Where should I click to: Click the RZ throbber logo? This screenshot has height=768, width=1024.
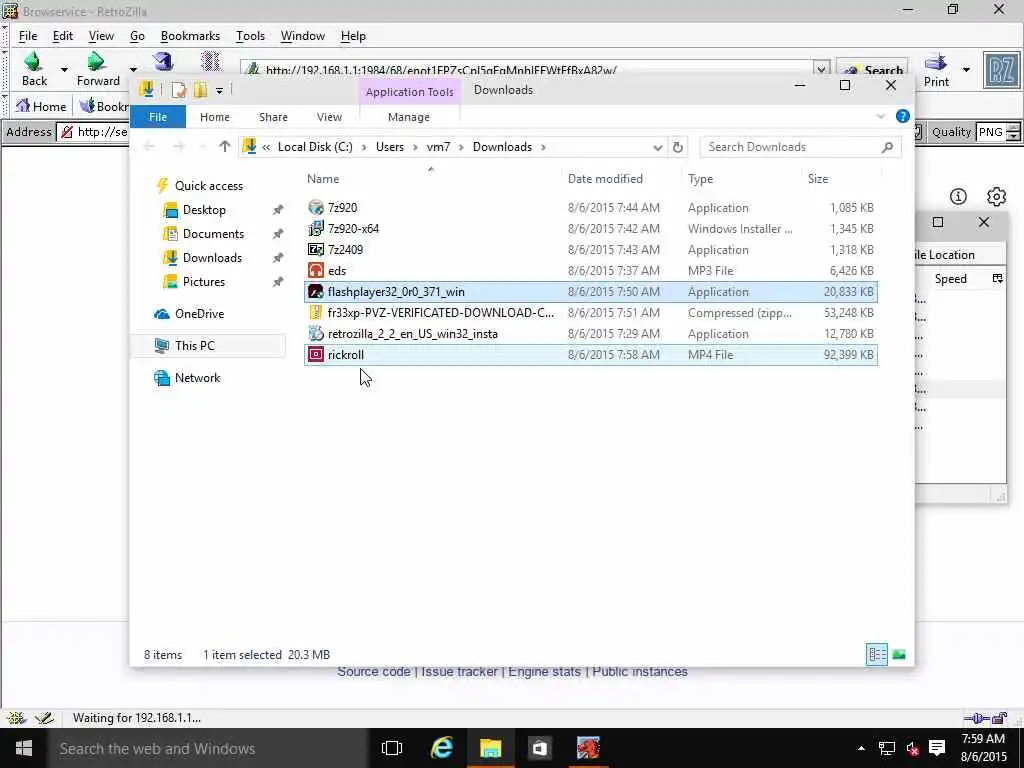[x=1001, y=70]
